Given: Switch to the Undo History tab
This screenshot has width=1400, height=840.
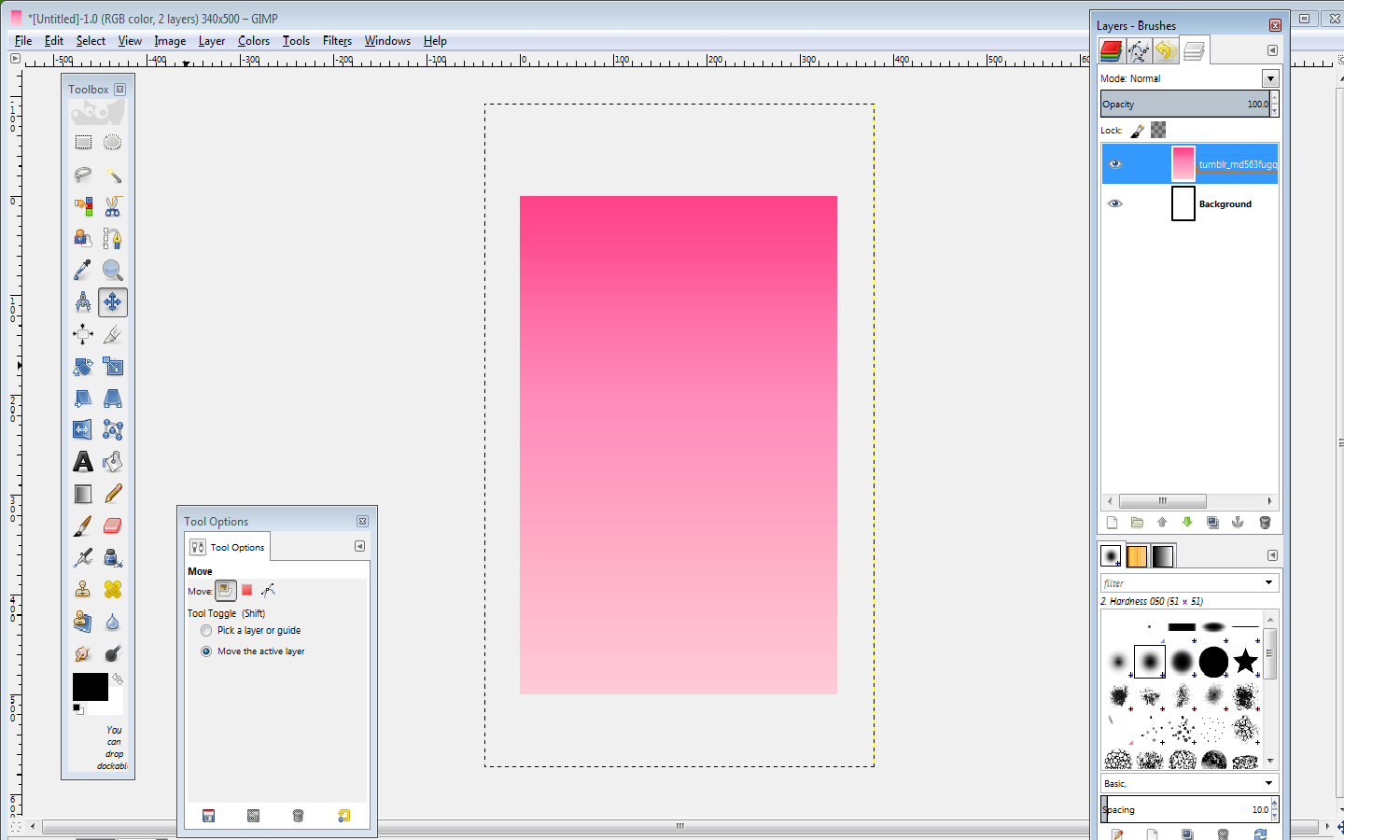Looking at the screenshot, I should coord(1166,50).
